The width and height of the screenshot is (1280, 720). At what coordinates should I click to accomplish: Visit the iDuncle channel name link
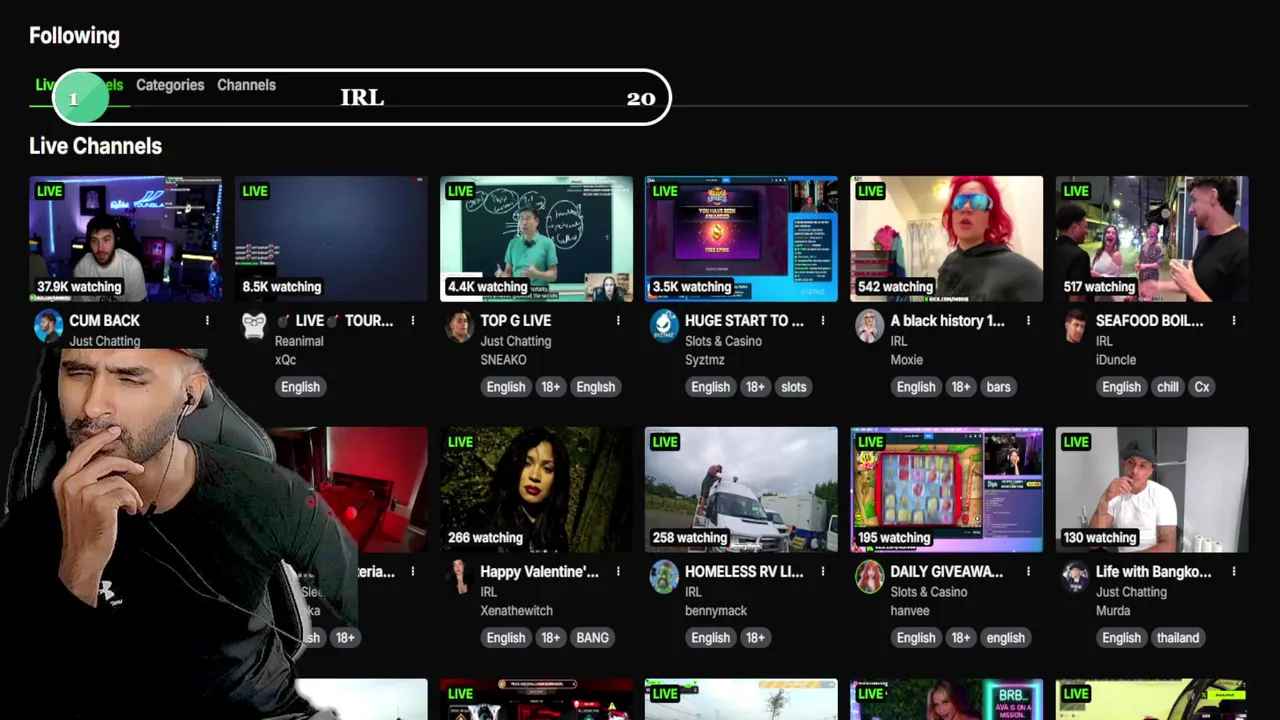point(1118,360)
